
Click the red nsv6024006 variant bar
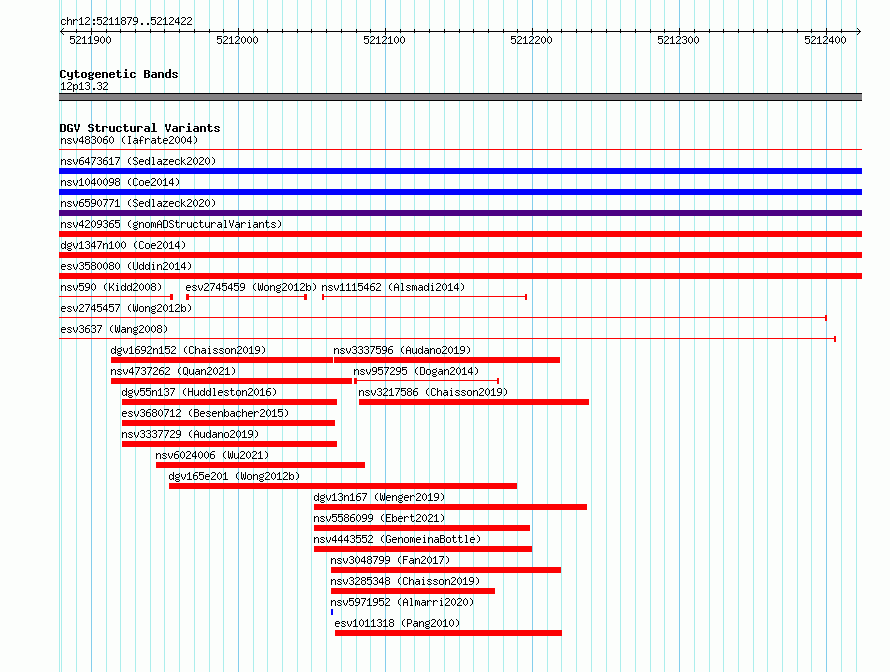point(261,465)
